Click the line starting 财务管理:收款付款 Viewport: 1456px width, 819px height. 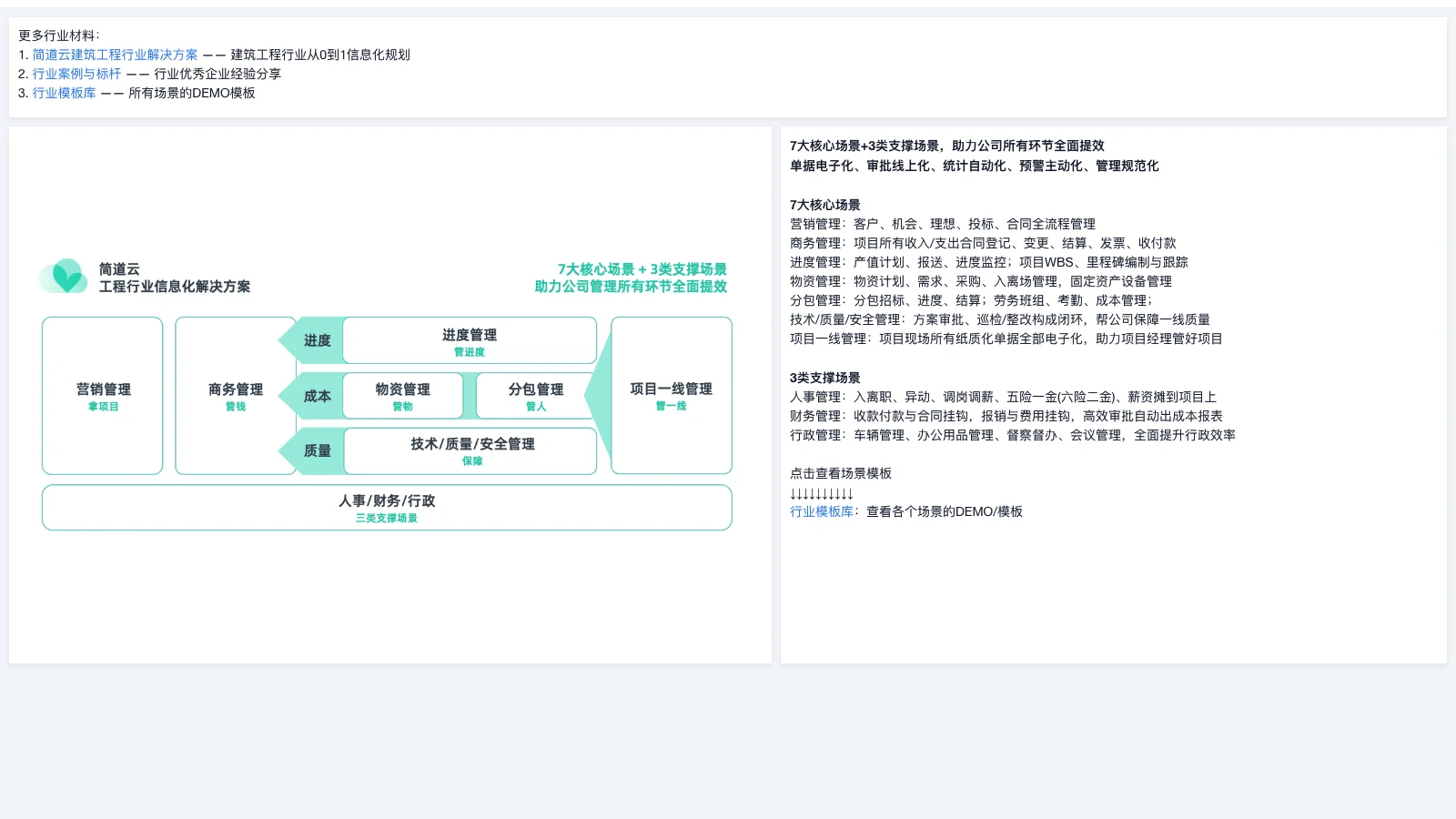(1006, 416)
